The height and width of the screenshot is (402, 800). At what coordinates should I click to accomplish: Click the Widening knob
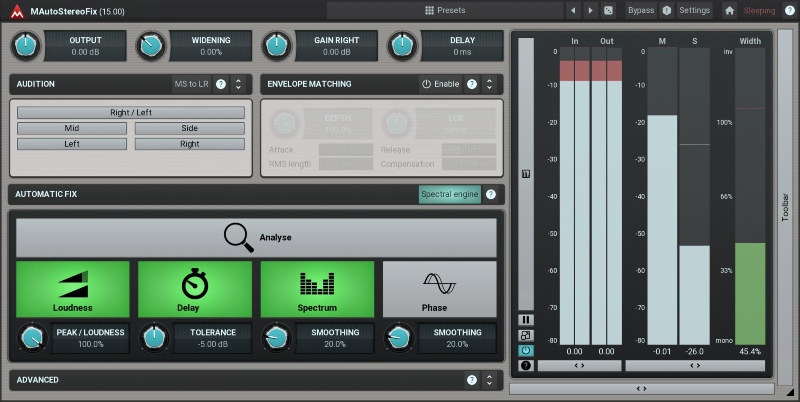point(152,45)
